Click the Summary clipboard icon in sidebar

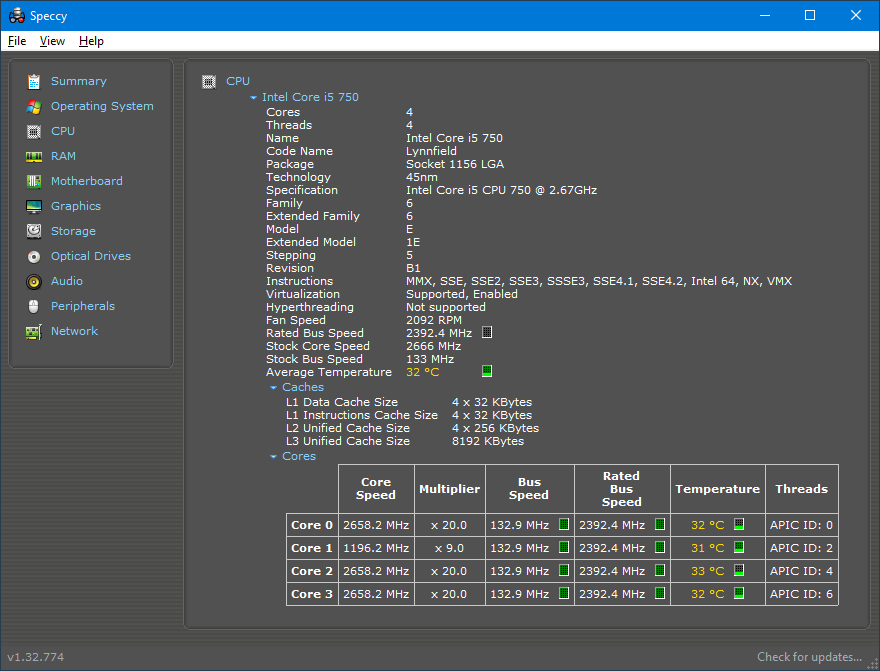point(34,81)
